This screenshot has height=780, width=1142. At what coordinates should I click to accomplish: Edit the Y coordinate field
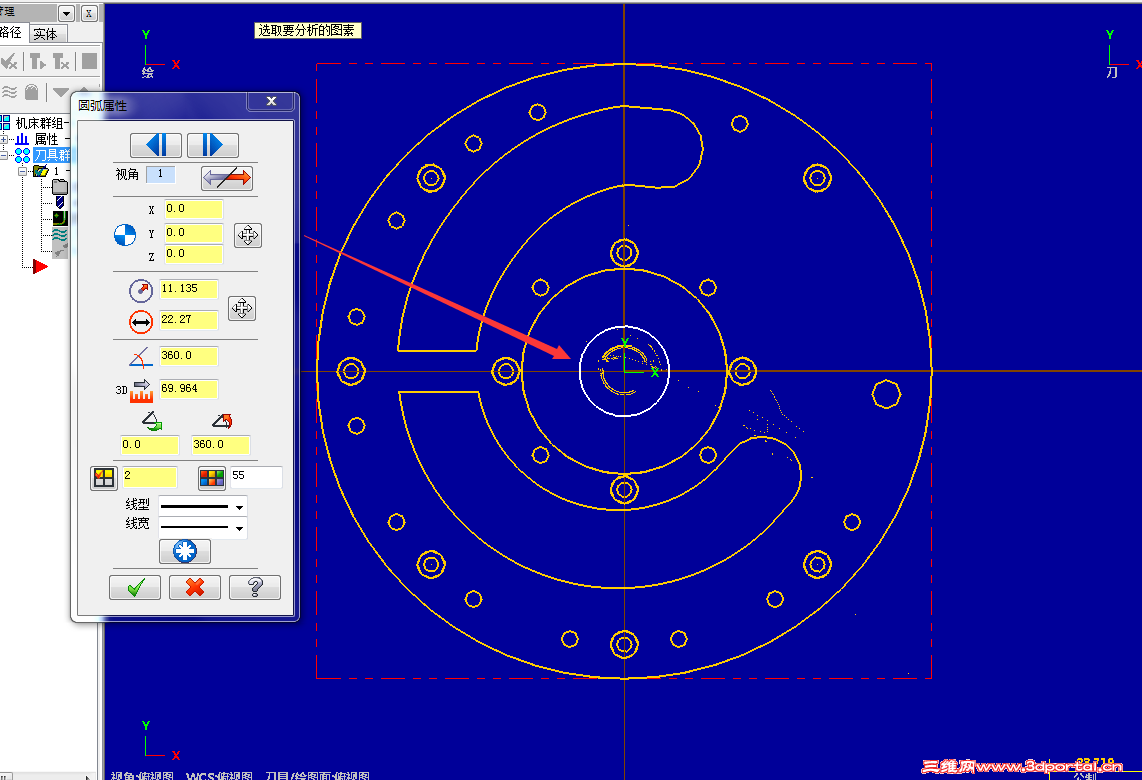pyautogui.click(x=193, y=232)
